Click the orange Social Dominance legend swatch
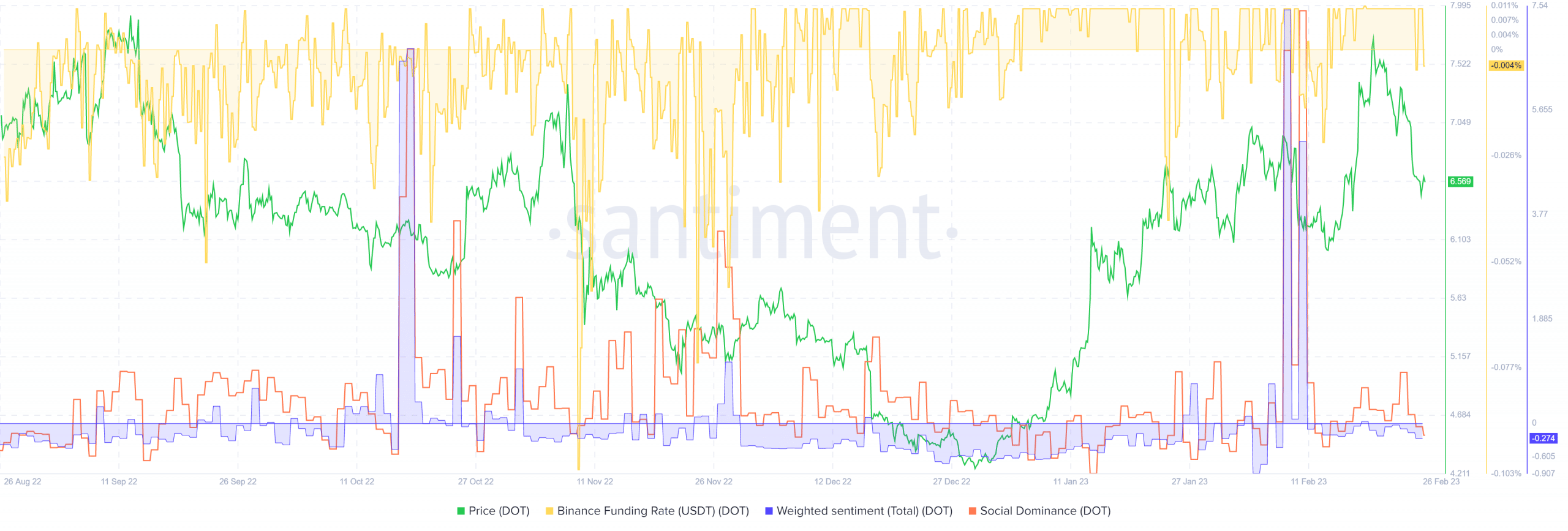Image resolution: width=1568 pixels, height=531 pixels. coord(972,511)
